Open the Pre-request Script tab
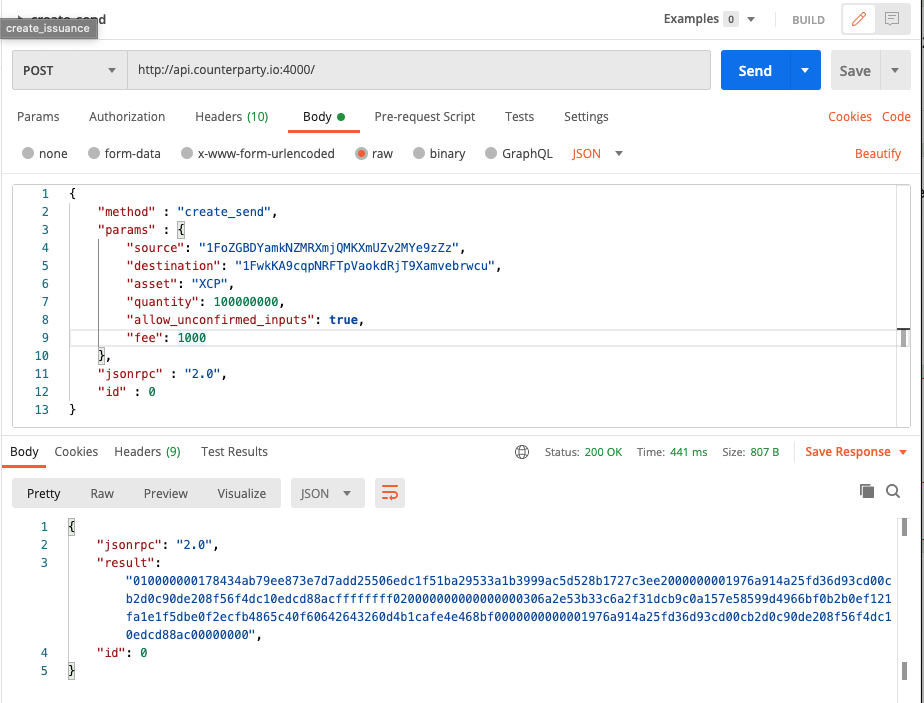The width and height of the screenshot is (924, 703). 424,117
